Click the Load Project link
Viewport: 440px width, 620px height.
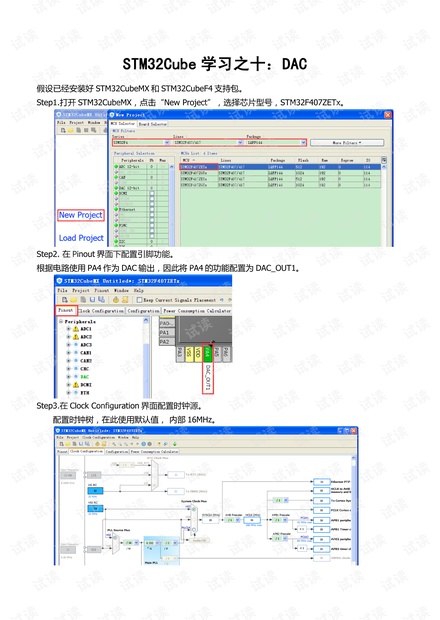tap(81, 238)
